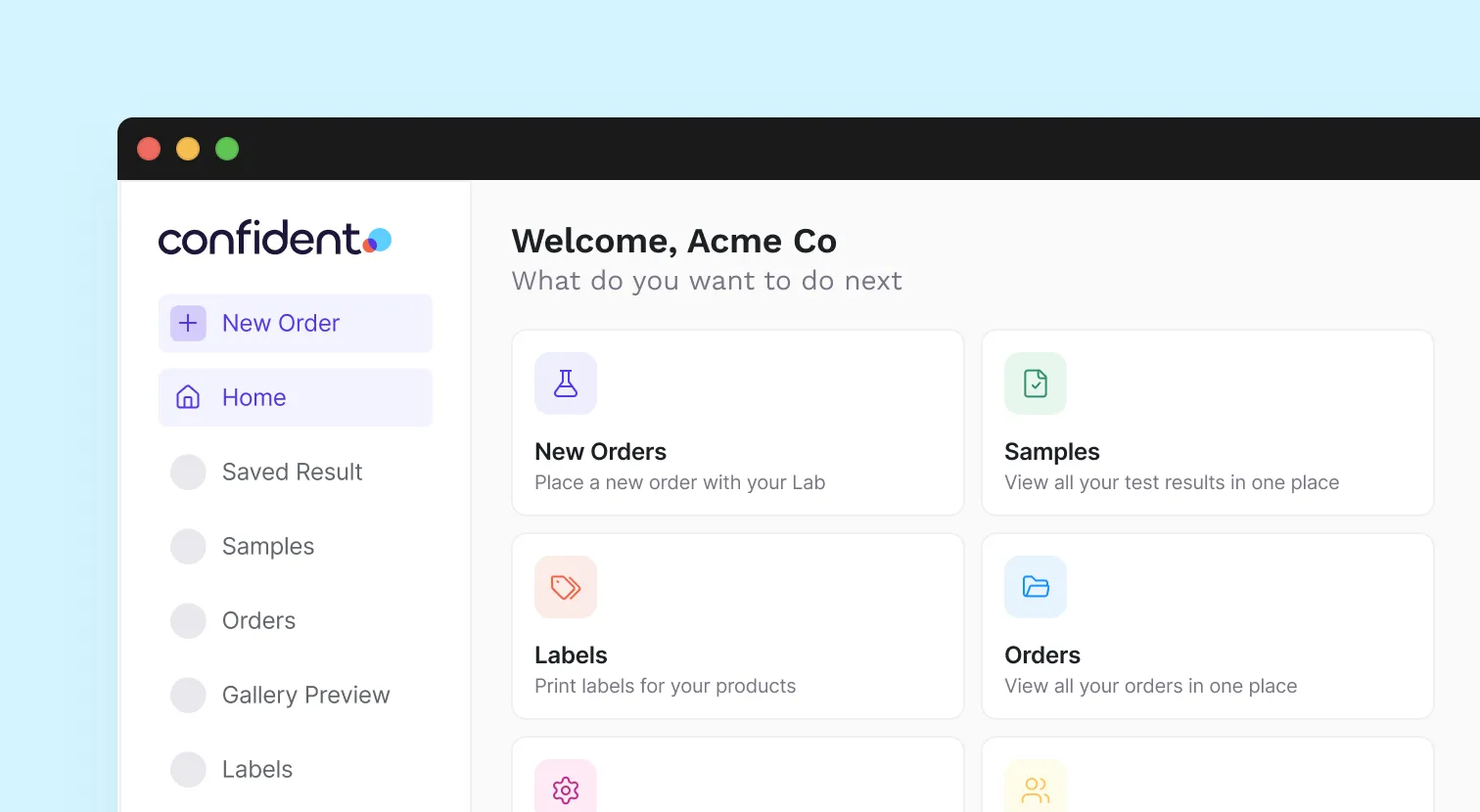Go to Home in the sidebar

click(296, 397)
